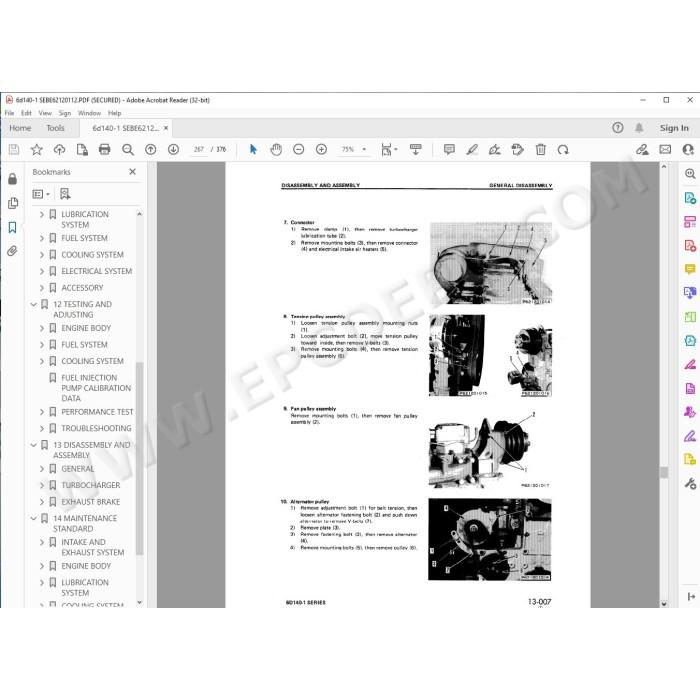The height and width of the screenshot is (700, 700).
Task: Click the read mode scrolling icon
Action: point(416,150)
